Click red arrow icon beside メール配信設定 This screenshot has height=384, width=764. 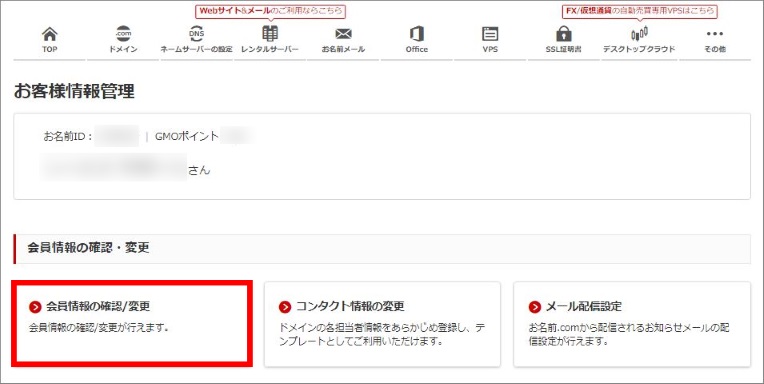pos(535,307)
